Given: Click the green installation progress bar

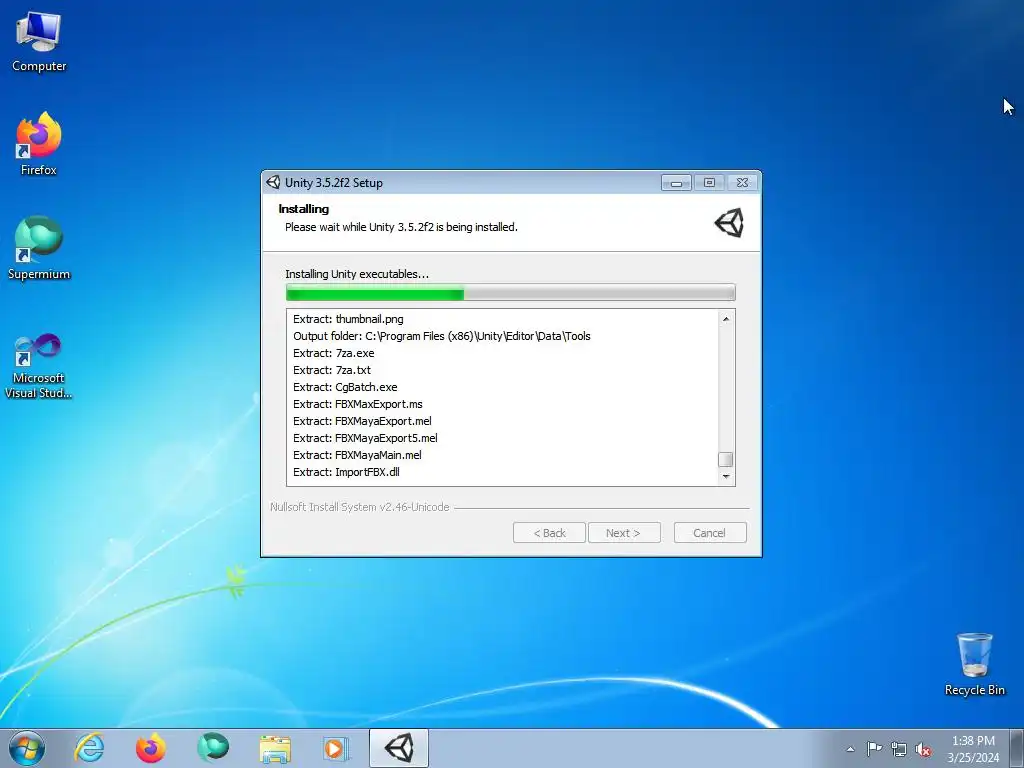Looking at the screenshot, I should click(510, 293).
